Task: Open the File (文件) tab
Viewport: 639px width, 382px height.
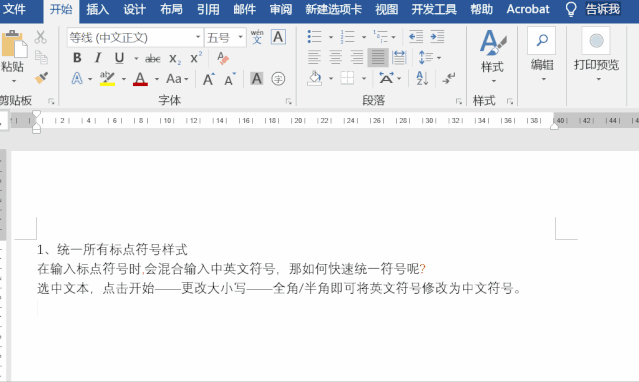Action: [x=14, y=9]
